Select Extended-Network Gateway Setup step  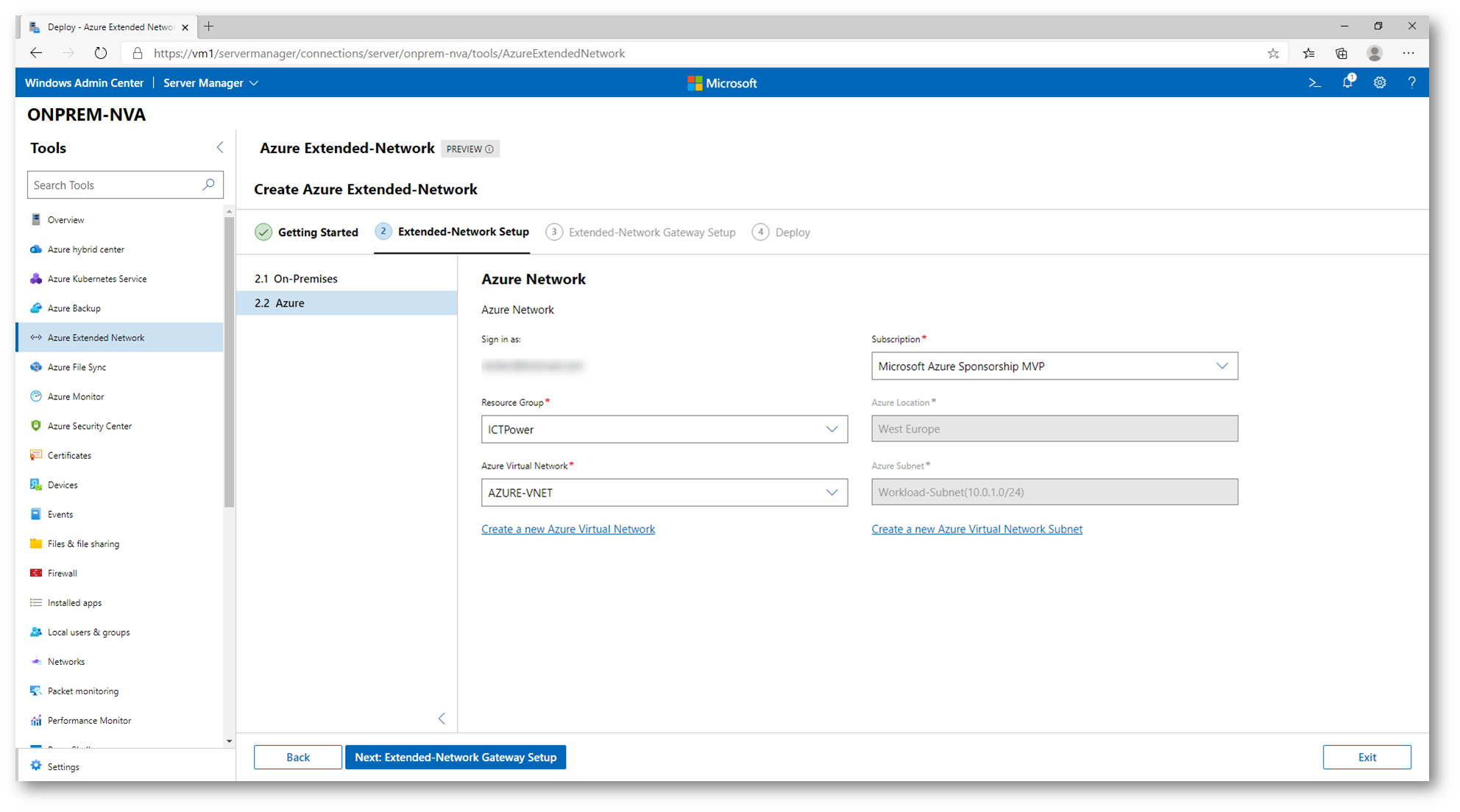(x=641, y=232)
